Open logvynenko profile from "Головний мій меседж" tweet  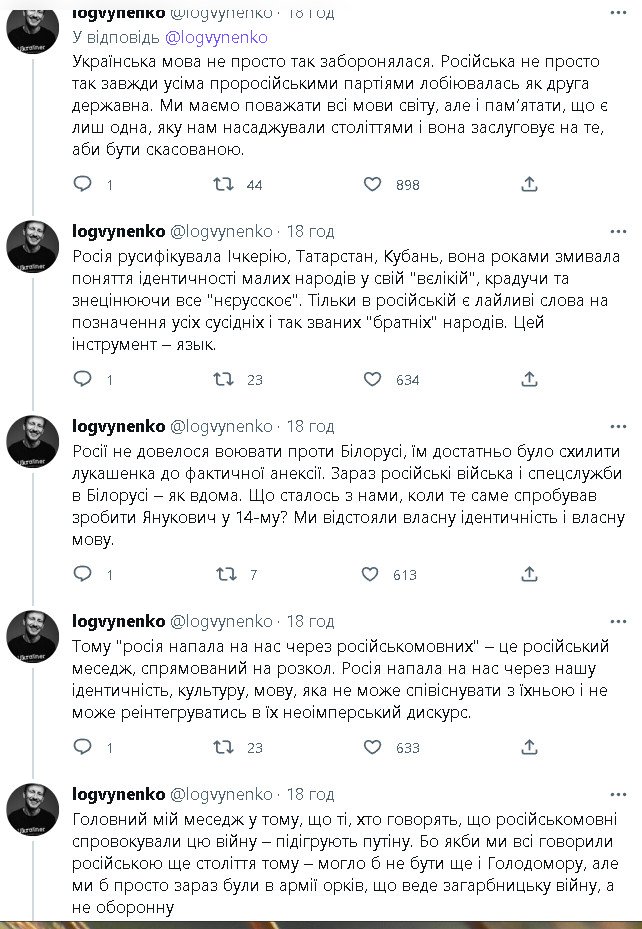coord(120,794)
